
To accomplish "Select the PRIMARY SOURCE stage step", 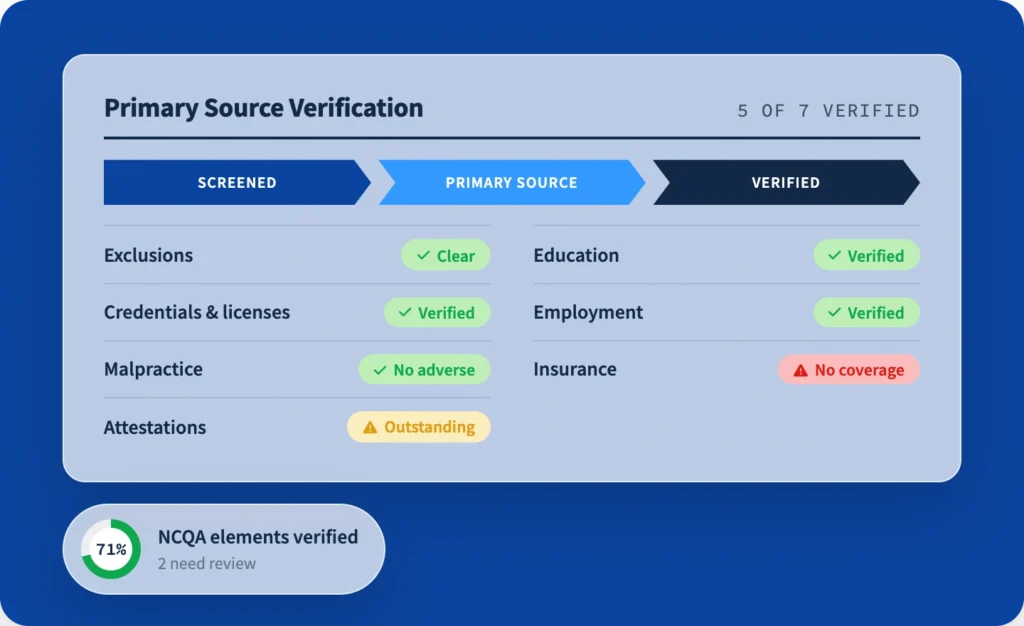I will (511, 182).
